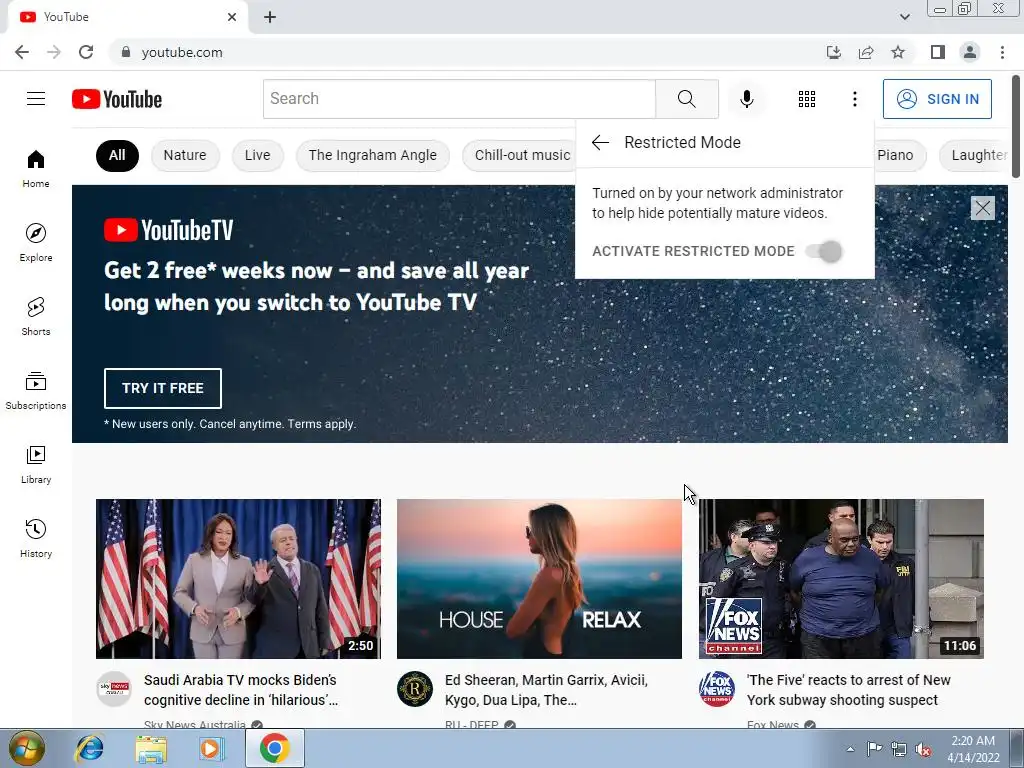Select the Nature filter chip
Image resolution: width=1024 pixels, height=768 pixels.
pos(185,155)
